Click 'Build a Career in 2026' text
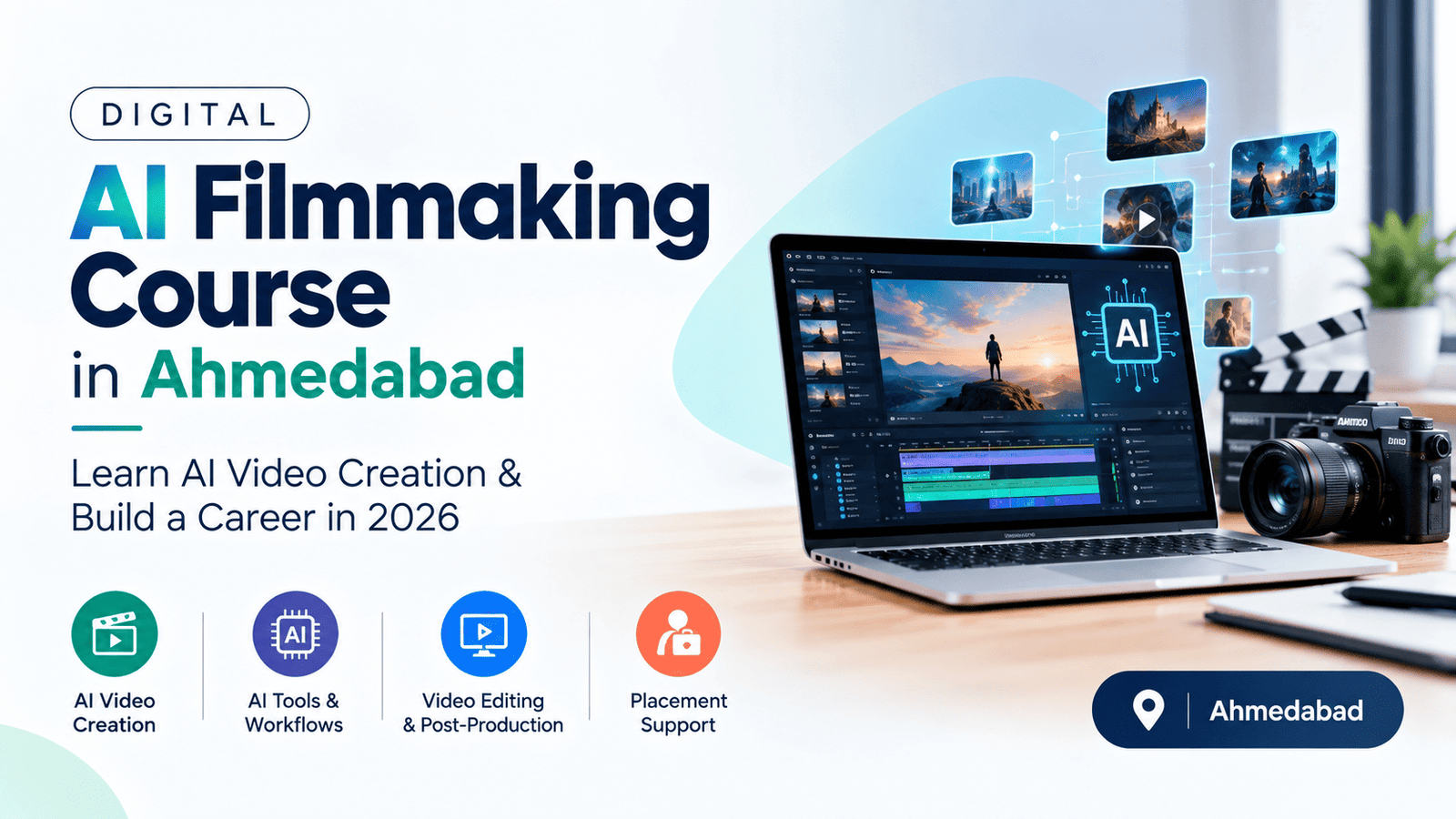Screen dimensions: 1456x819 [265, 518]
